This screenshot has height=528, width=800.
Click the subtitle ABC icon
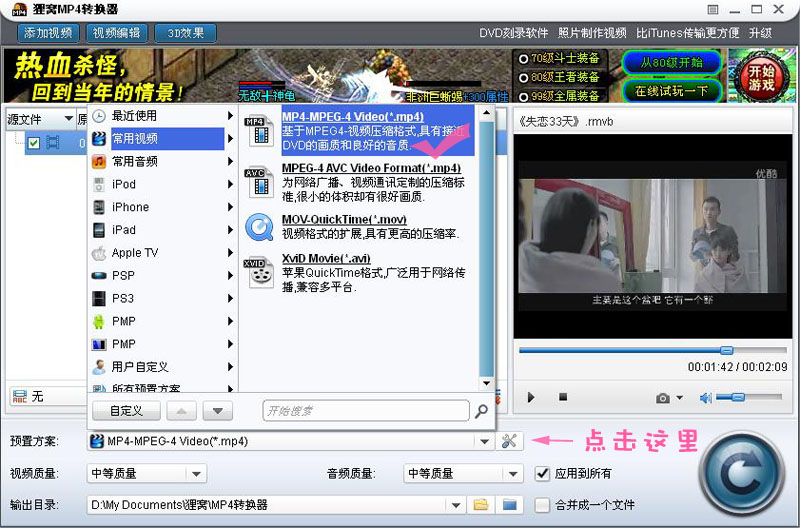(20, 396)
